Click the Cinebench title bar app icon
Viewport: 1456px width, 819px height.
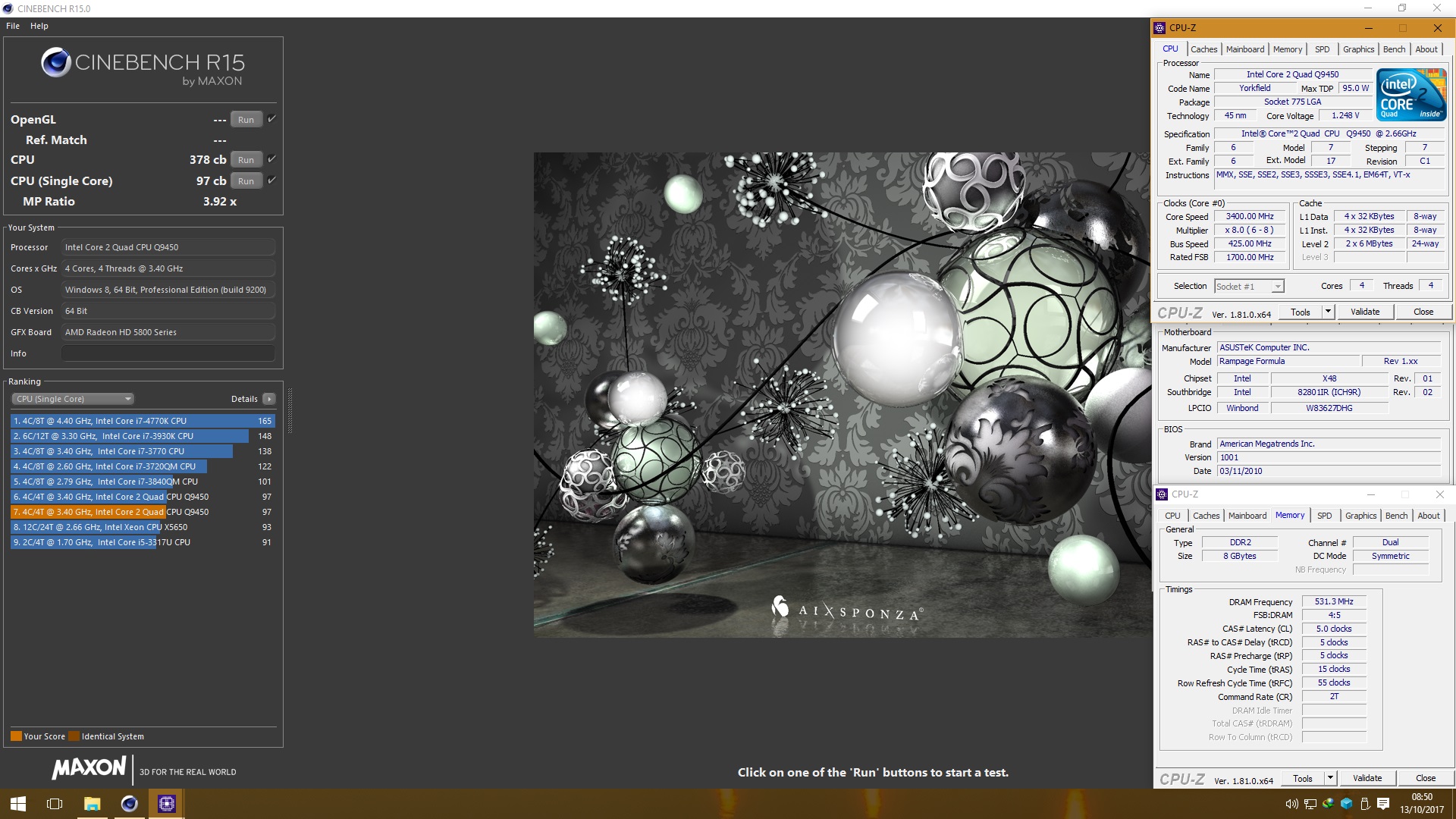click(x=8, y=8)
